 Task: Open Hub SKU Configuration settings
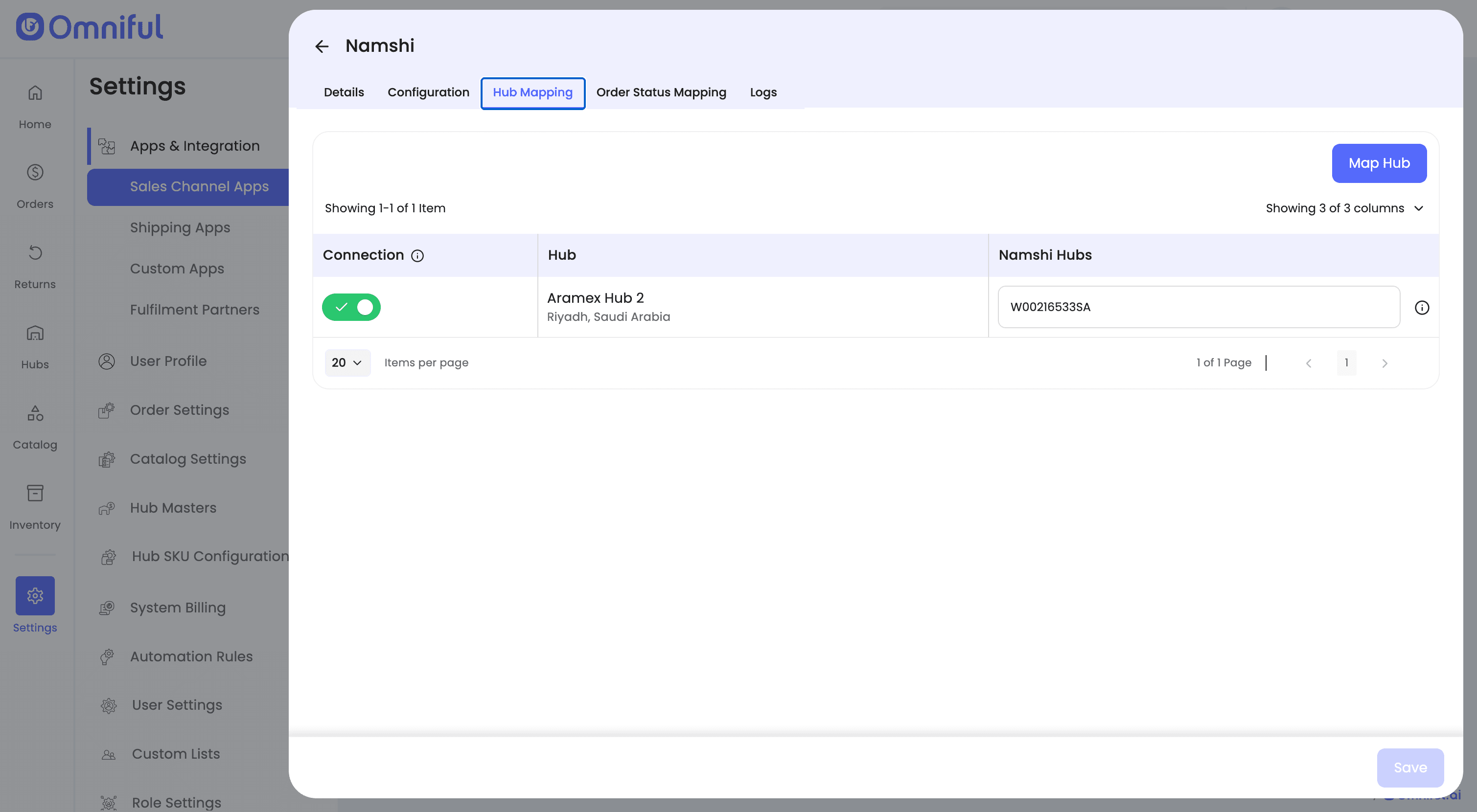[210, 557]
